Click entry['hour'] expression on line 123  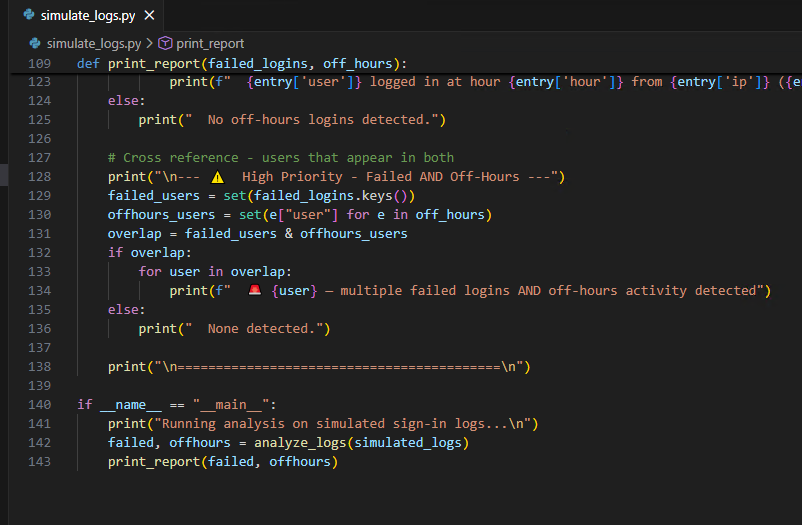coord(566,82)
